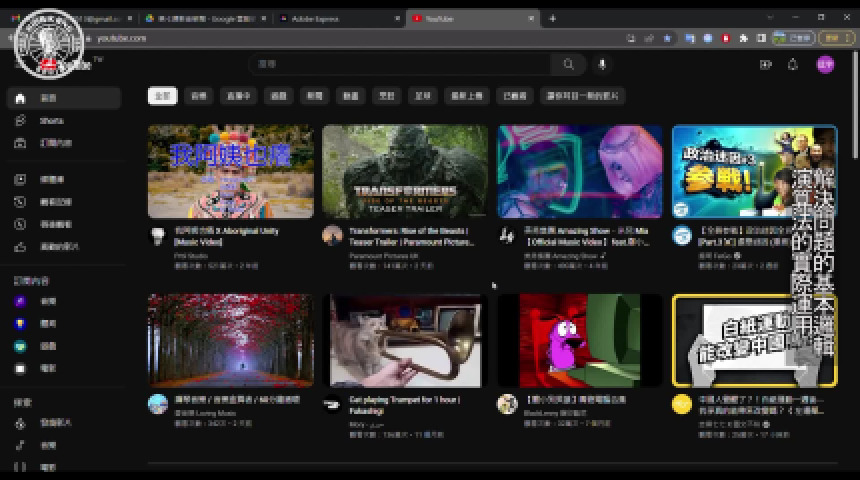
Task: Click the YouTube search input field
Action: pyautogui.click(x=400, y=64)
